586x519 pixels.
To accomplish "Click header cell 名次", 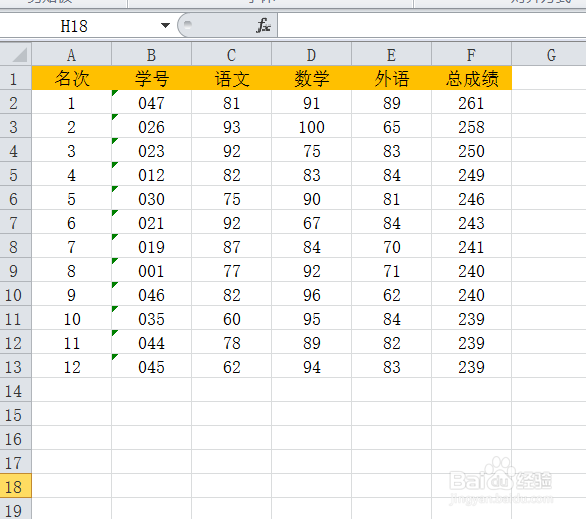I will (x=71, y=78).
